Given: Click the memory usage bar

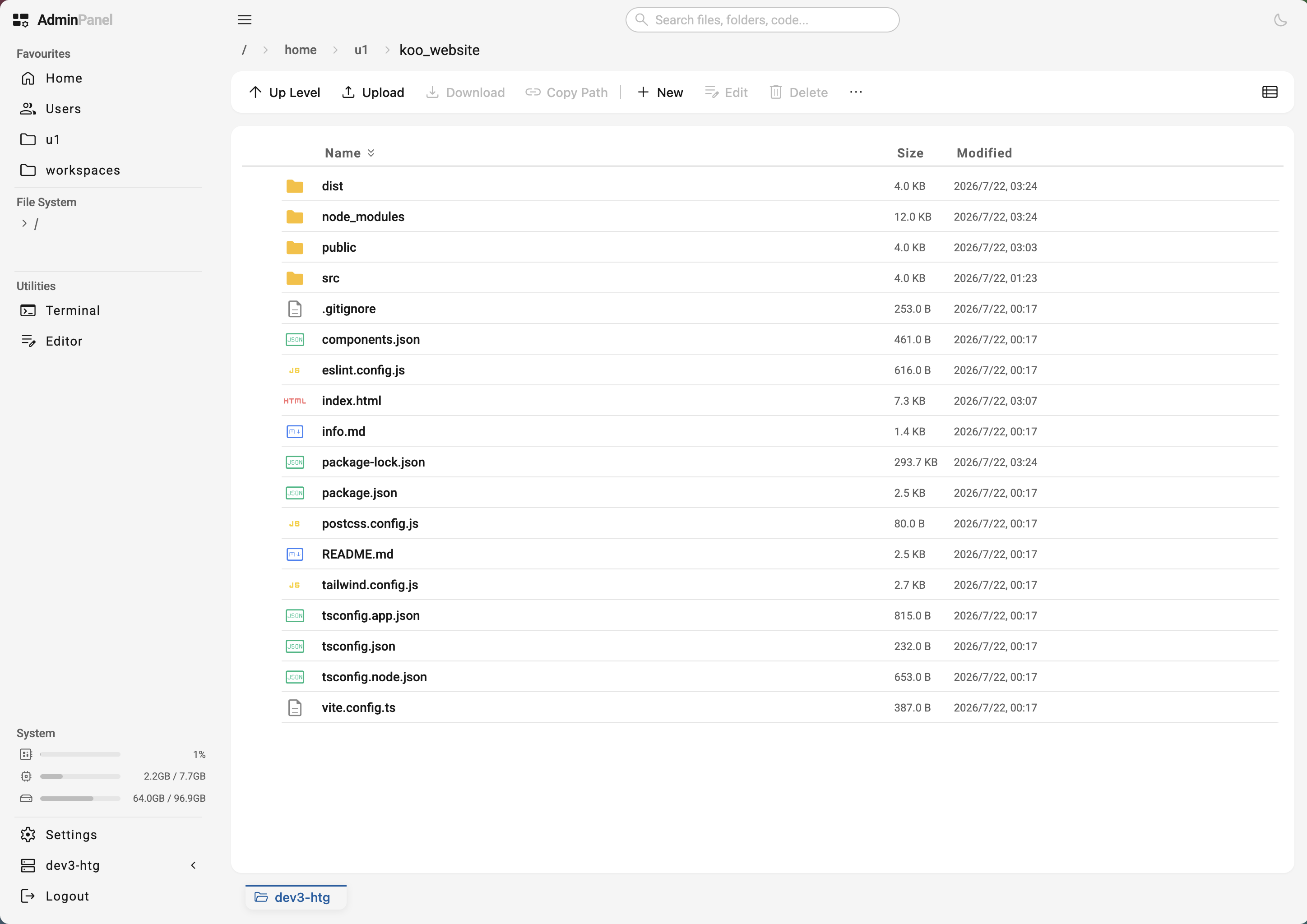Looking at the screenshot, I should click(x=80, y=776).
